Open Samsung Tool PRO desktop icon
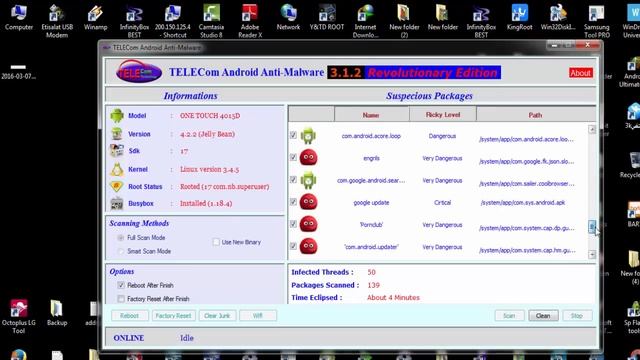 pos(596,21)
